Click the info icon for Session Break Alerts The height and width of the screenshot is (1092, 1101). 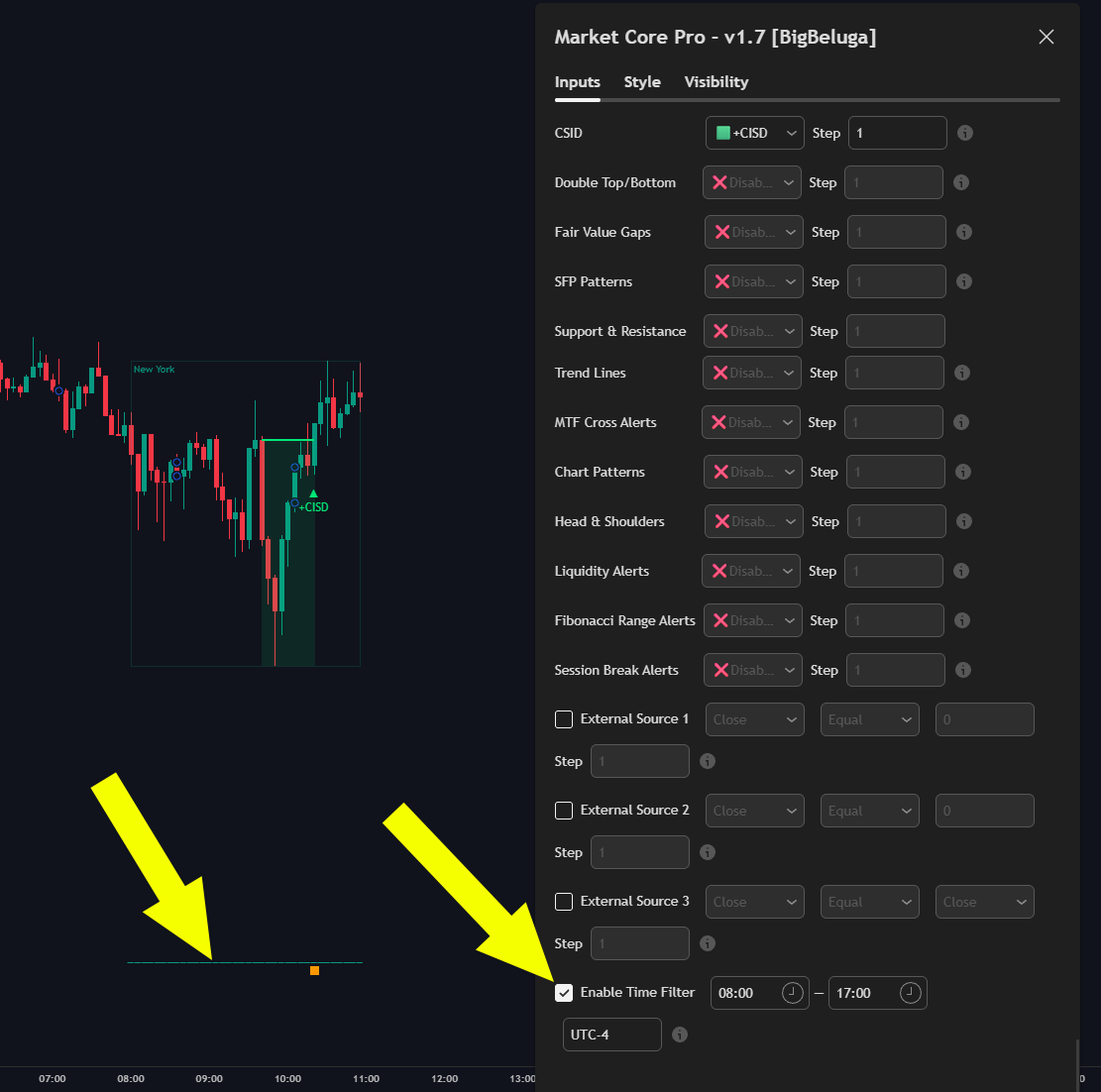(963, 670)
